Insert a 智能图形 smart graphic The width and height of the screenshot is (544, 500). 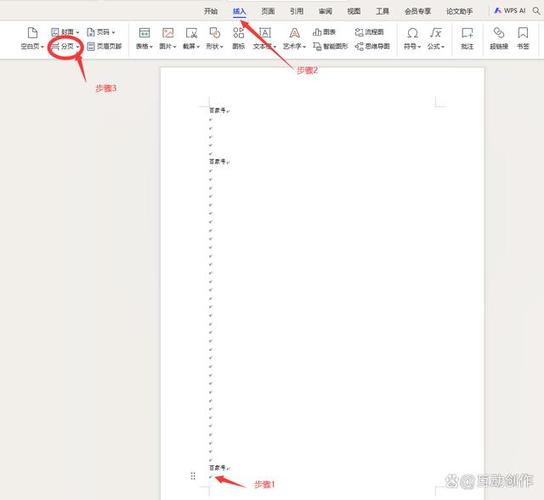pyautogui.click(x=330, y=46)
